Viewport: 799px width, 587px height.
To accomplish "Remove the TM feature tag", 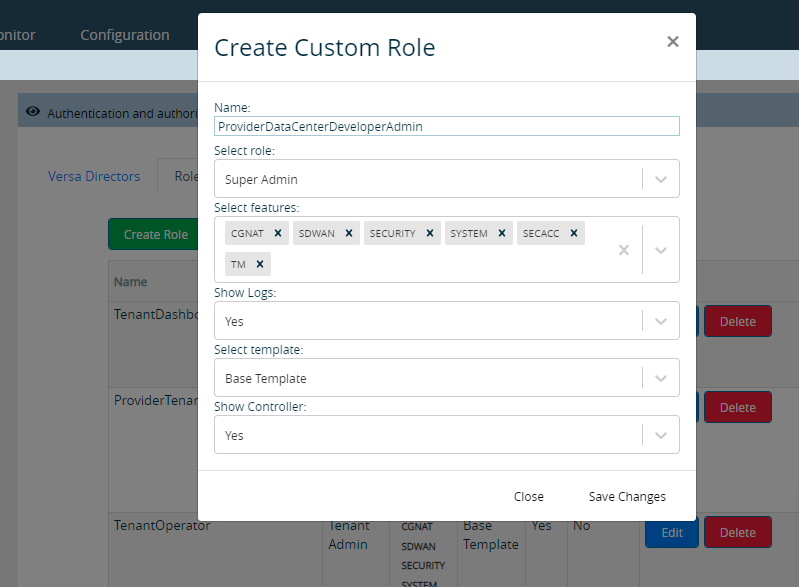I will [x=259, y=264].
